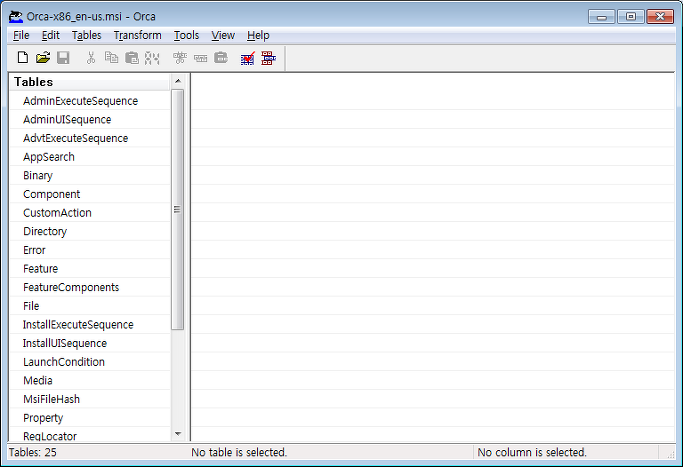The height and width of the screenshot is (467, 683).
Task: Open the Transform menu
Action: pyautogui.click(x=138, y=35)
